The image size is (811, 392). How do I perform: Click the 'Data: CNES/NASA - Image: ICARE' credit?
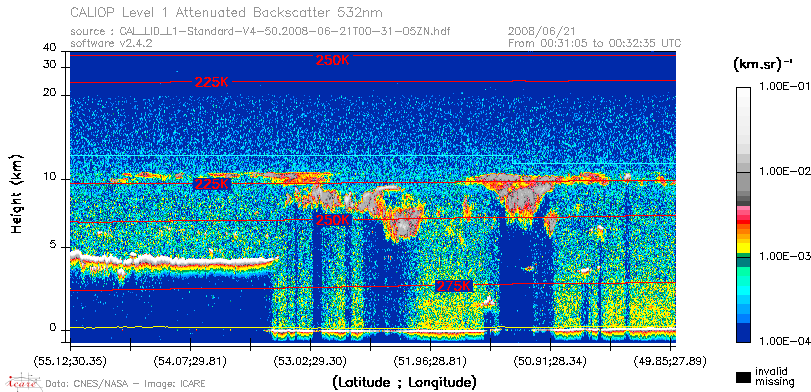click(x=126, y=384)
